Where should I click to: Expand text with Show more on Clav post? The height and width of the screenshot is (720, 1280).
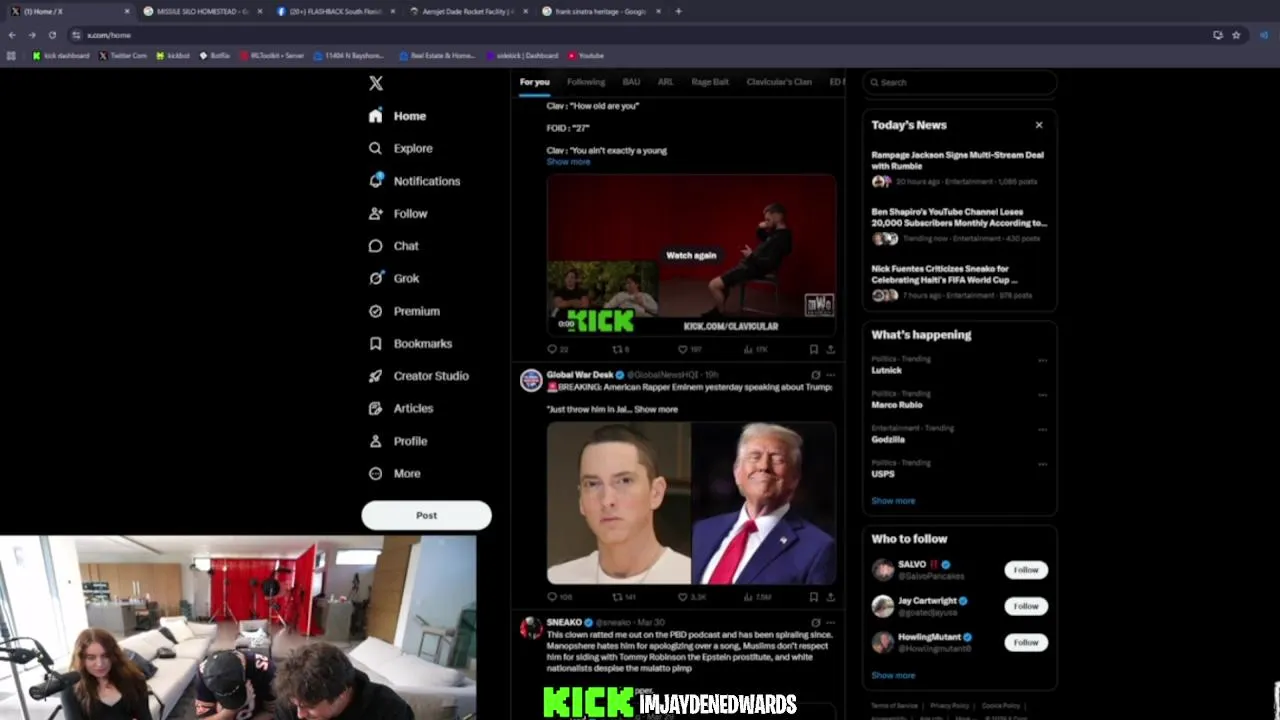[568, 162]
